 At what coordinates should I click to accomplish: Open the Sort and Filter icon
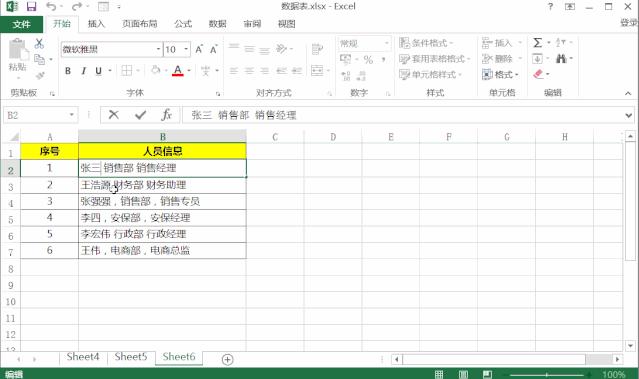point(561,42)
